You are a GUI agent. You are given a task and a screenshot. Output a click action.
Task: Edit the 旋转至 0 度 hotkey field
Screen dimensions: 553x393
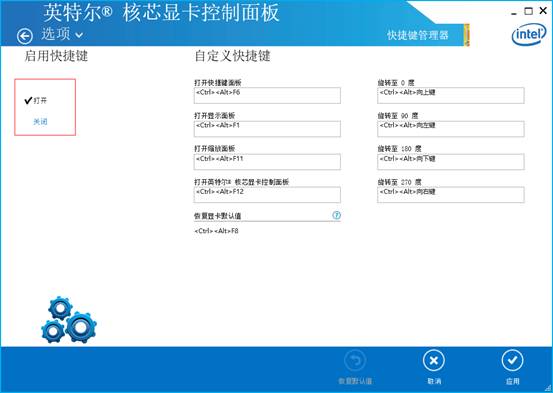[x=451, y=96]
